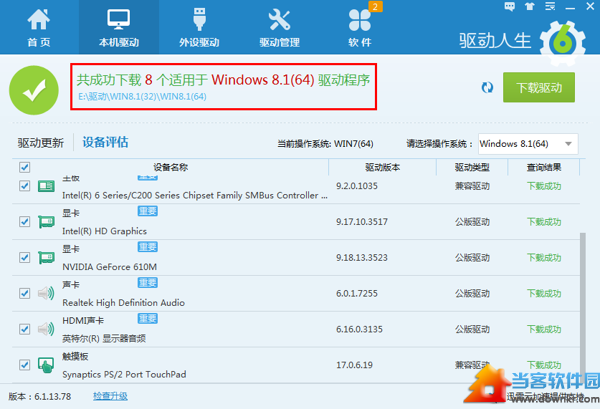This screenshot has width=600, height=409.
Task: Open the download path E:\驱动\WIN8.1(32)\WIN8.1(64)
Action: click(x=142, y=97)
